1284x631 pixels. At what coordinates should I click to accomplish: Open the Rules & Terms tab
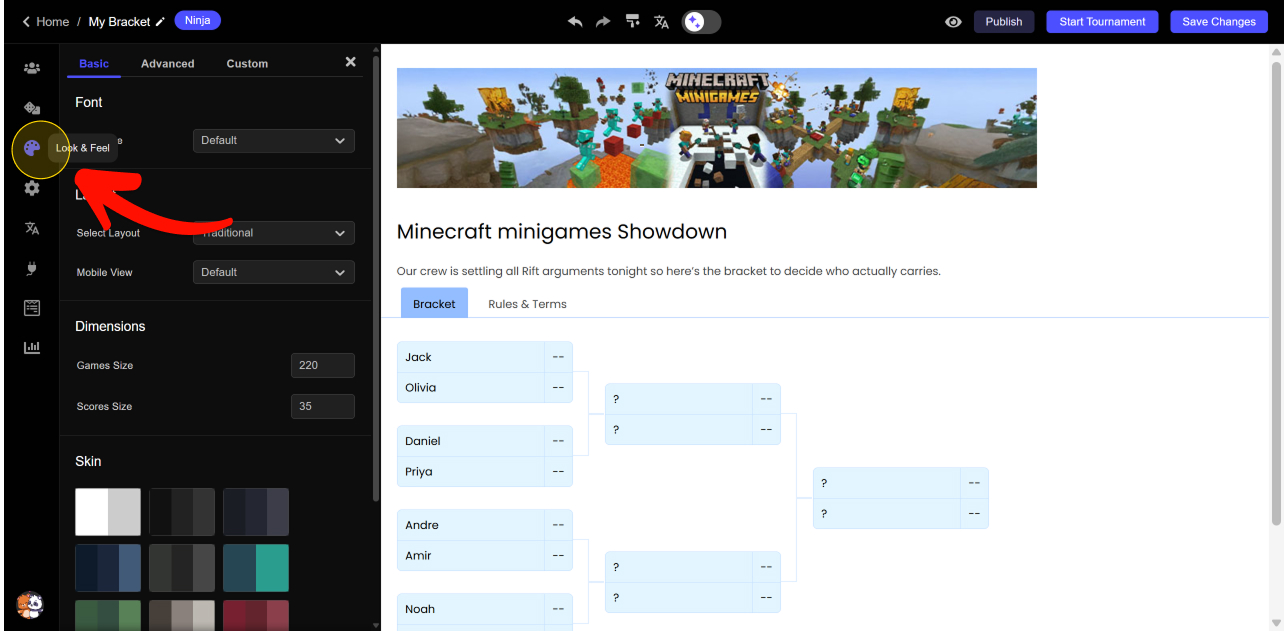click(x=527, y=304)
